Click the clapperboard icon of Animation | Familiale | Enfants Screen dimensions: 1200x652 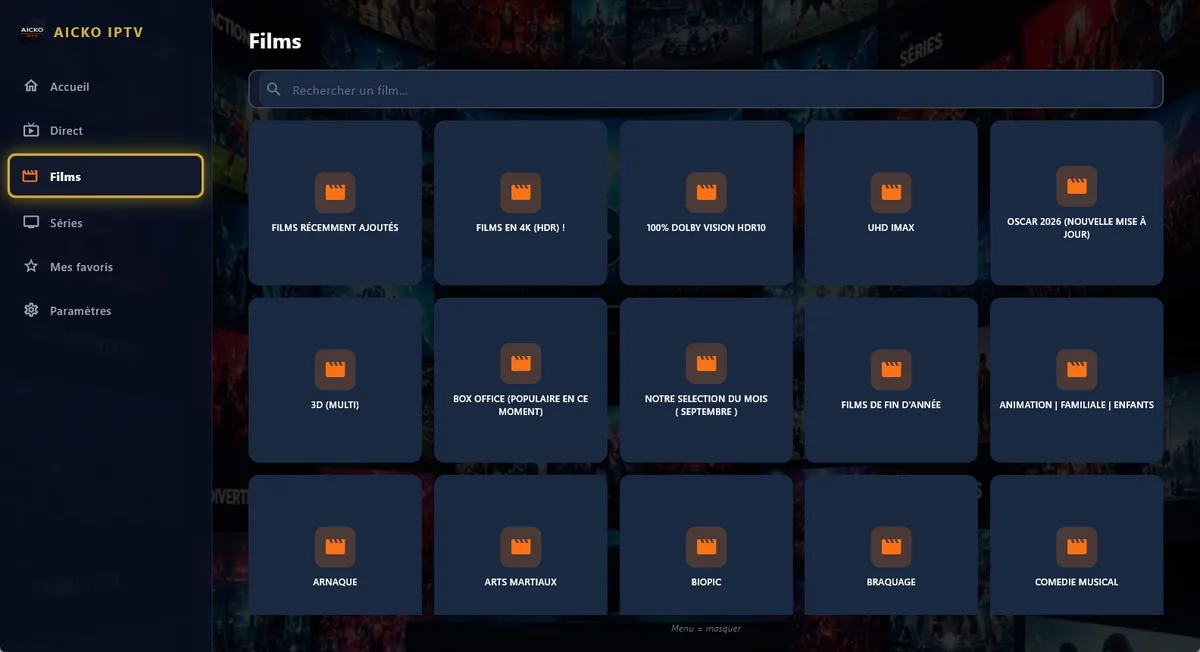click(x=1077, y=370)
